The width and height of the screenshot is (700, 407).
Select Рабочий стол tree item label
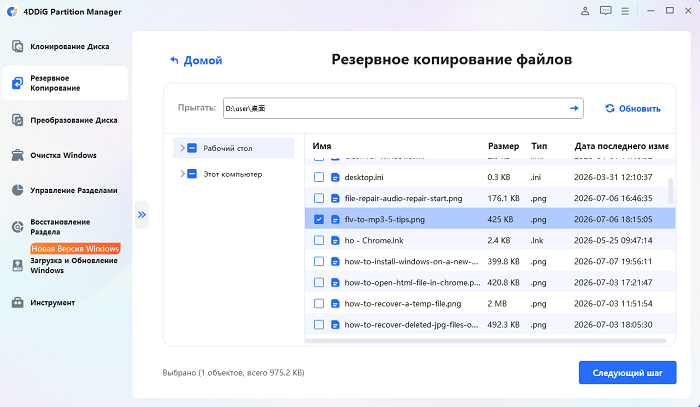(228, 148)
